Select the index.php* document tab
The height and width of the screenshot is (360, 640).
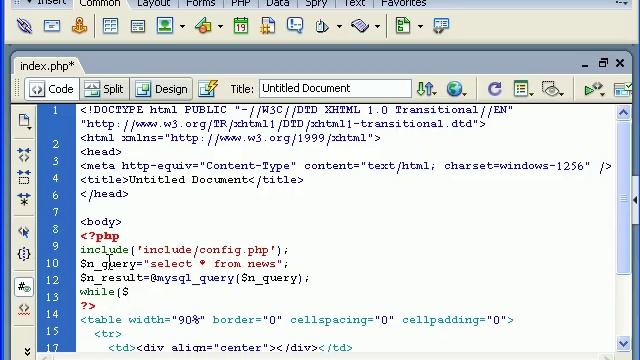coord(47,66)
